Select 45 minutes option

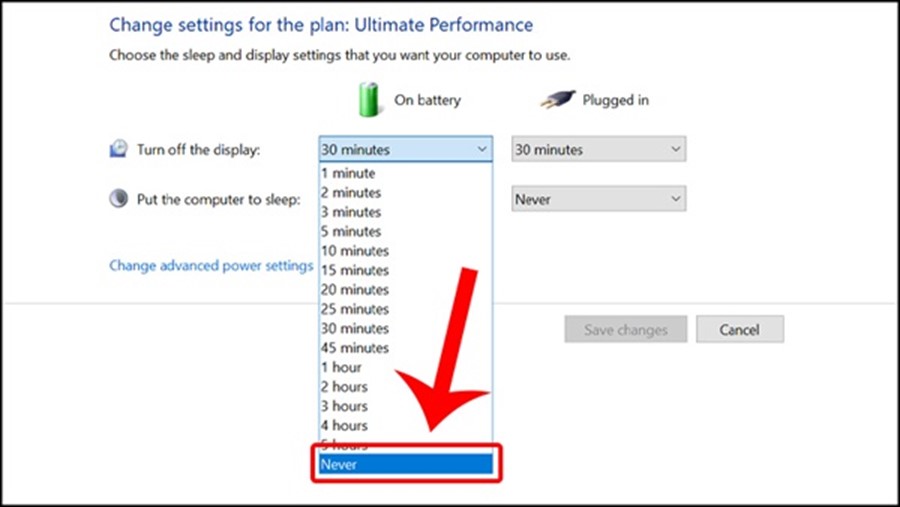406,348
